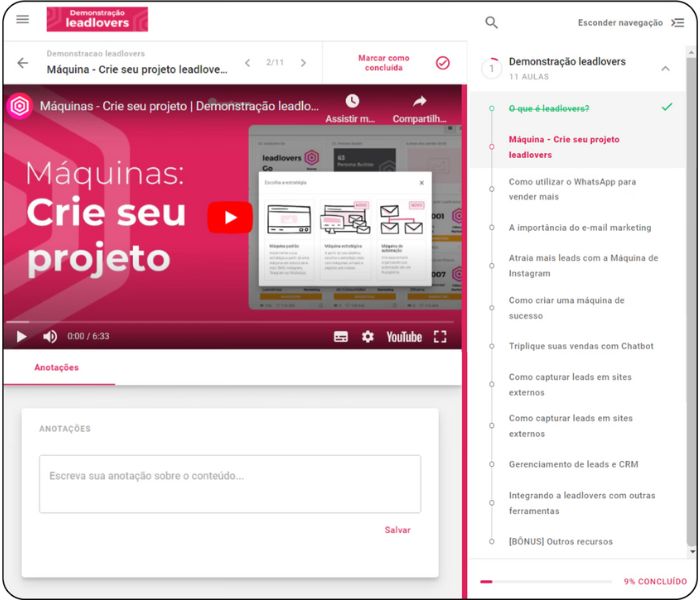Select the Anotações tab
The height and width of the screenshot is (600, 700).
pos(57,368)
